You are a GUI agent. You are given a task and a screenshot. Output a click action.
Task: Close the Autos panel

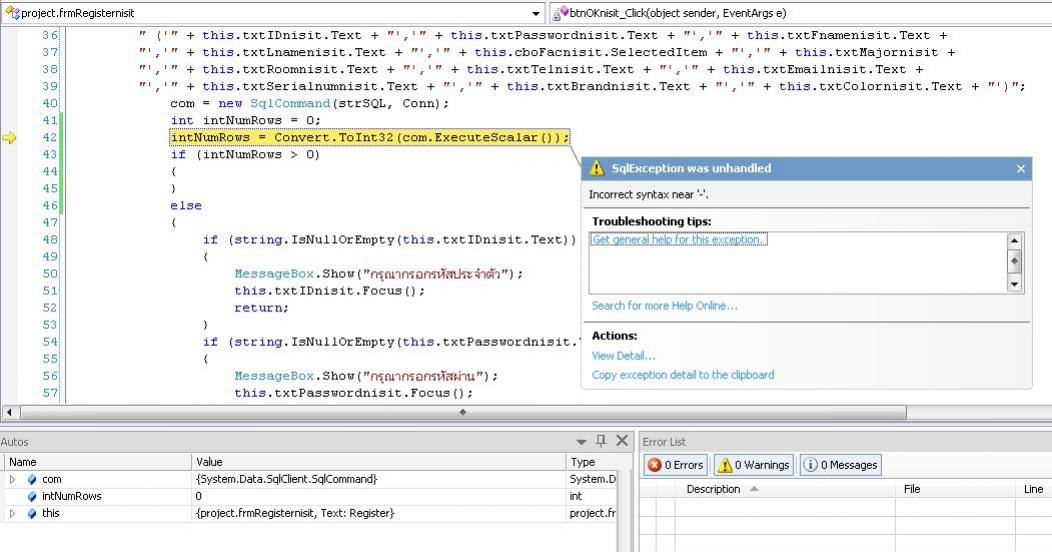(622, 441)
